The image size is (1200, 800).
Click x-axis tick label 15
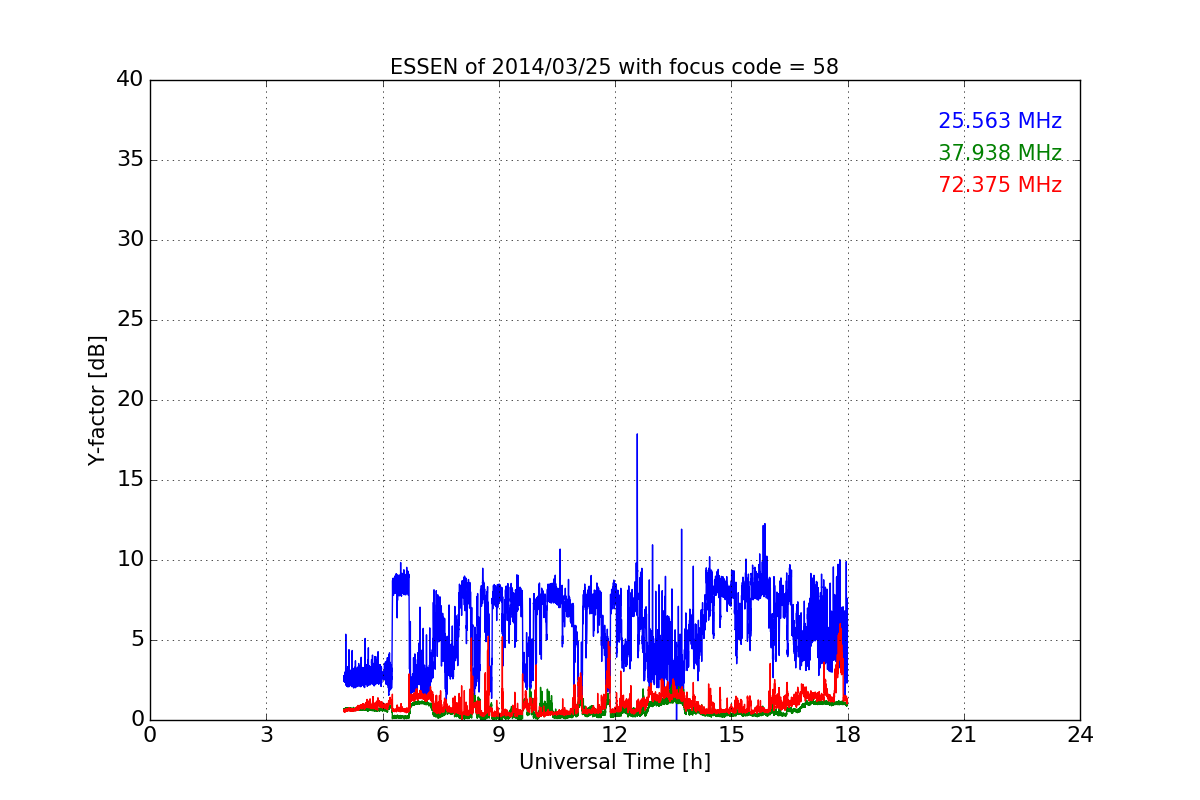(x=731, y=735)
